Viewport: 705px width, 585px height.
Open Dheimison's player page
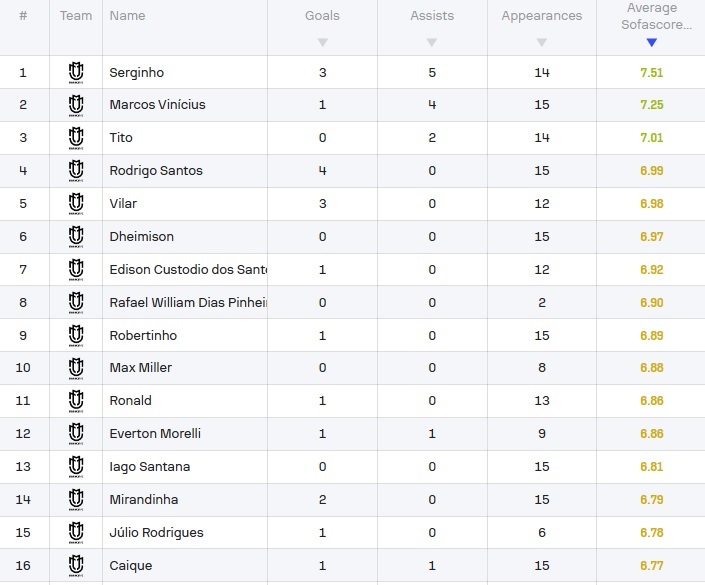point(142,237)
